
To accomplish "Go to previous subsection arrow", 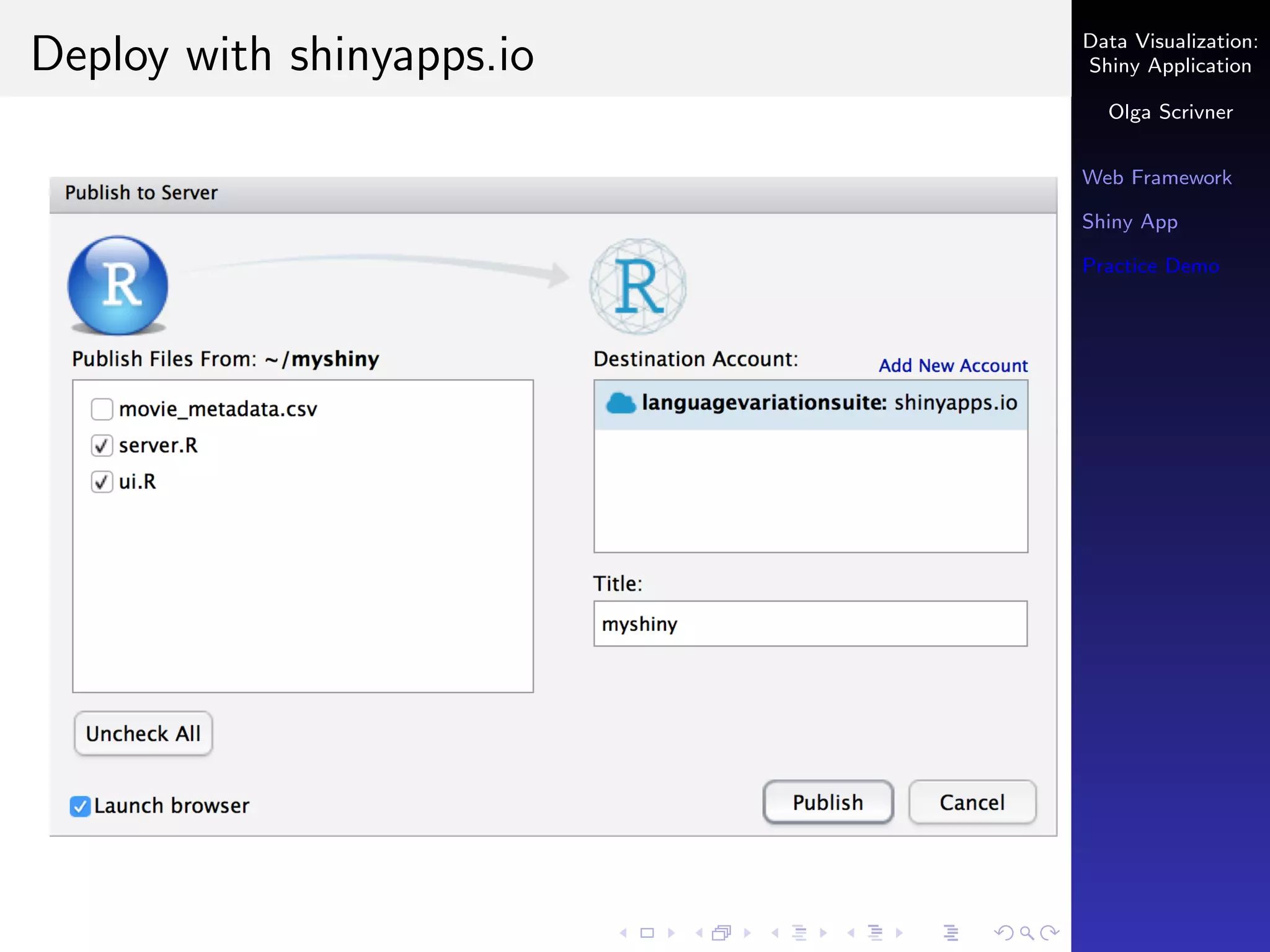I will coord(775,933).
